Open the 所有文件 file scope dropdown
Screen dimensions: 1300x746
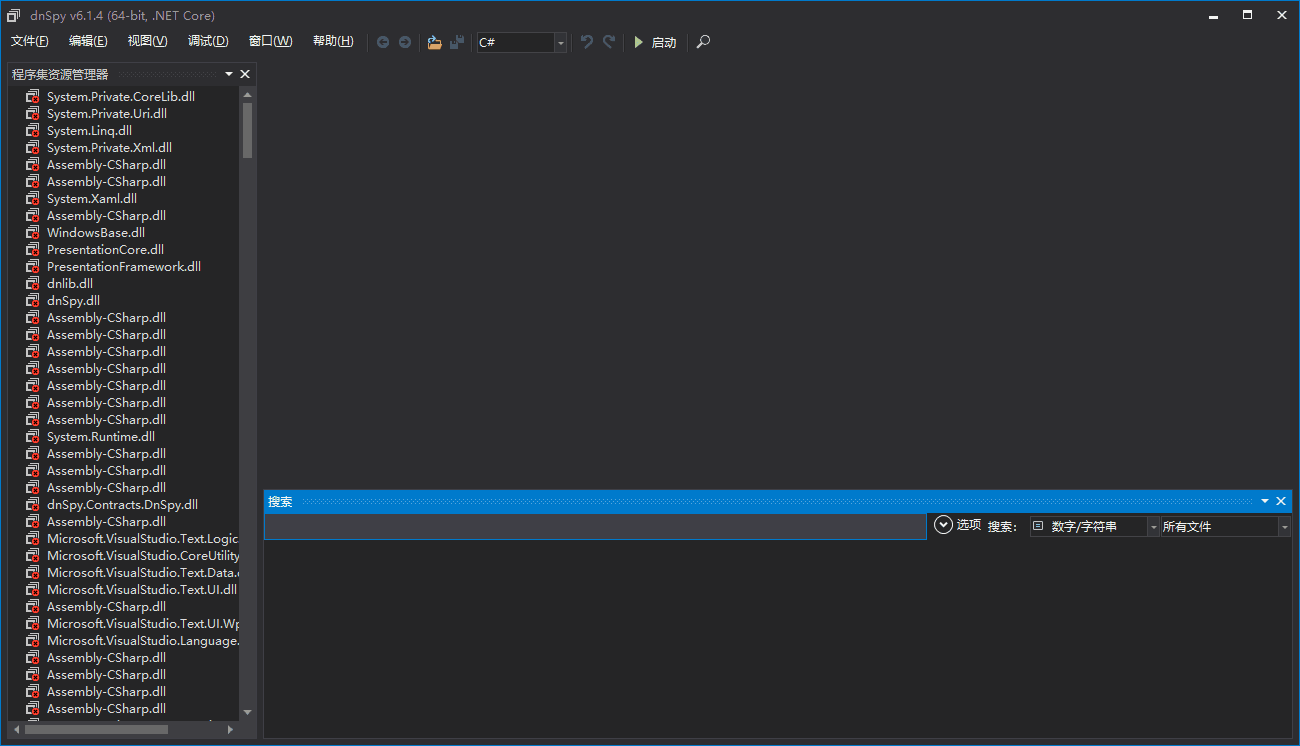tap(1284, 527)
